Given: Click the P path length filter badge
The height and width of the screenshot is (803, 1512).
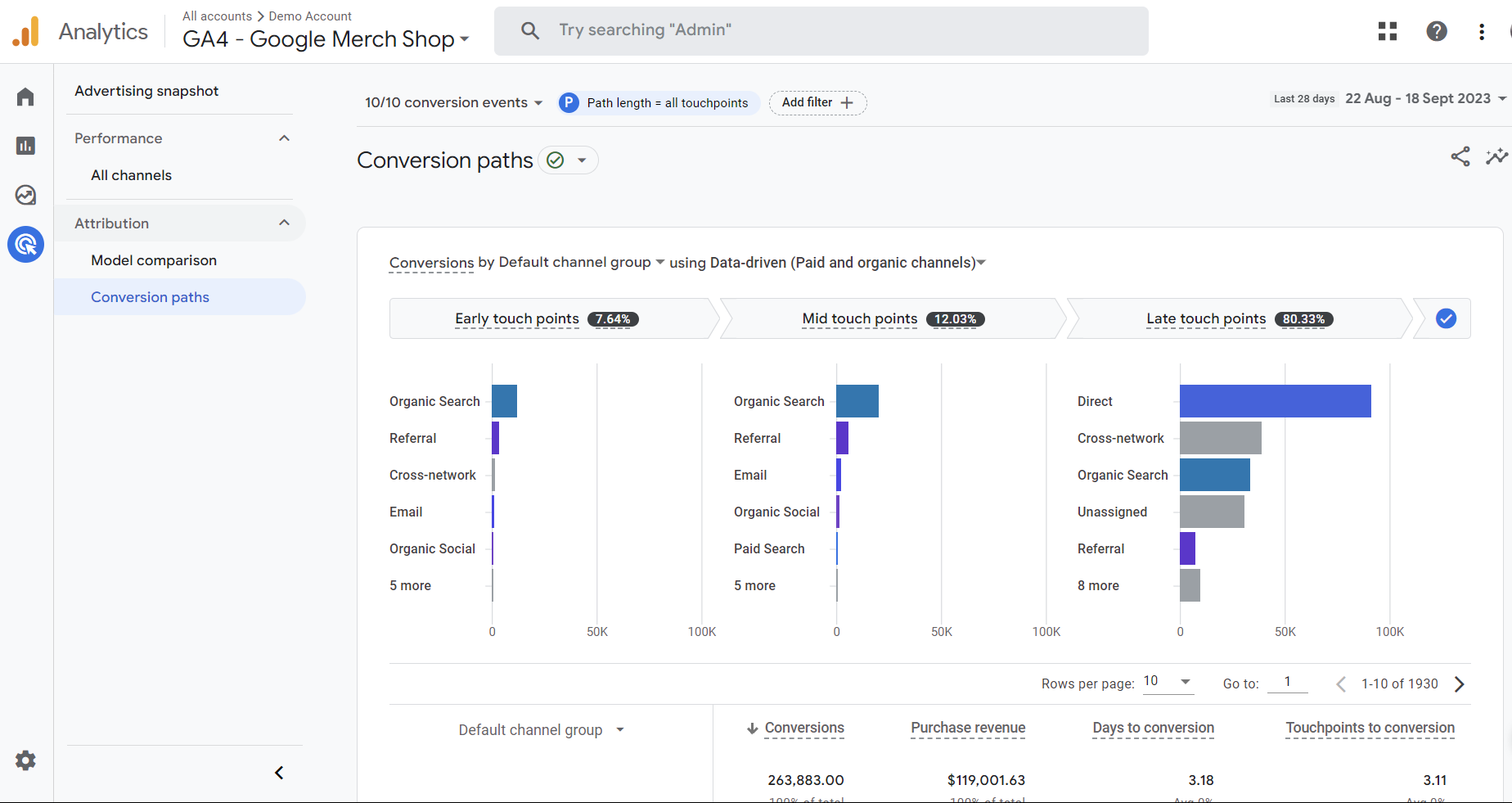Looking at the screenshot, I should 569,102.
